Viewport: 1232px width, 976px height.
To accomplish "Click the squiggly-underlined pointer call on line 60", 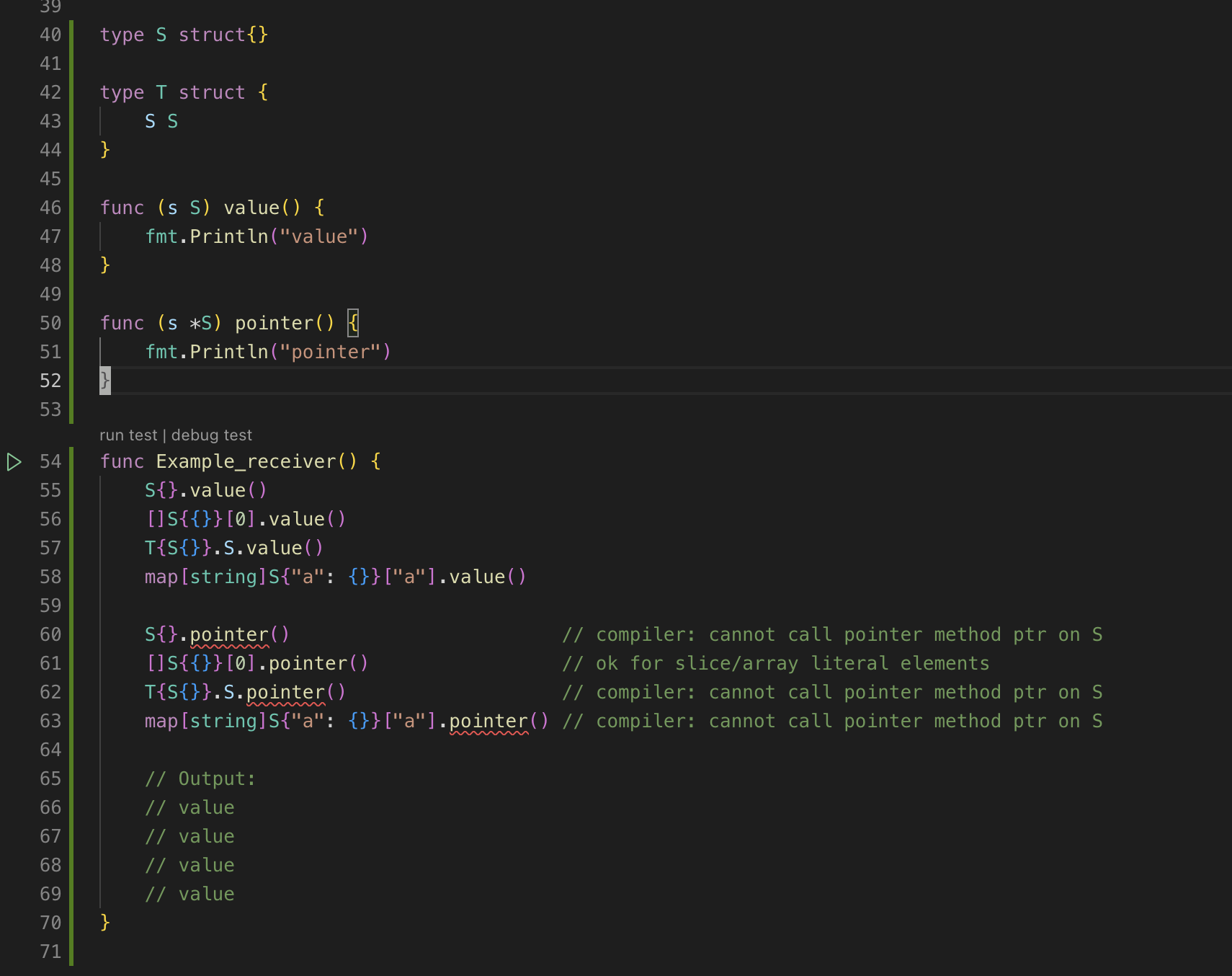I will 229,635.
